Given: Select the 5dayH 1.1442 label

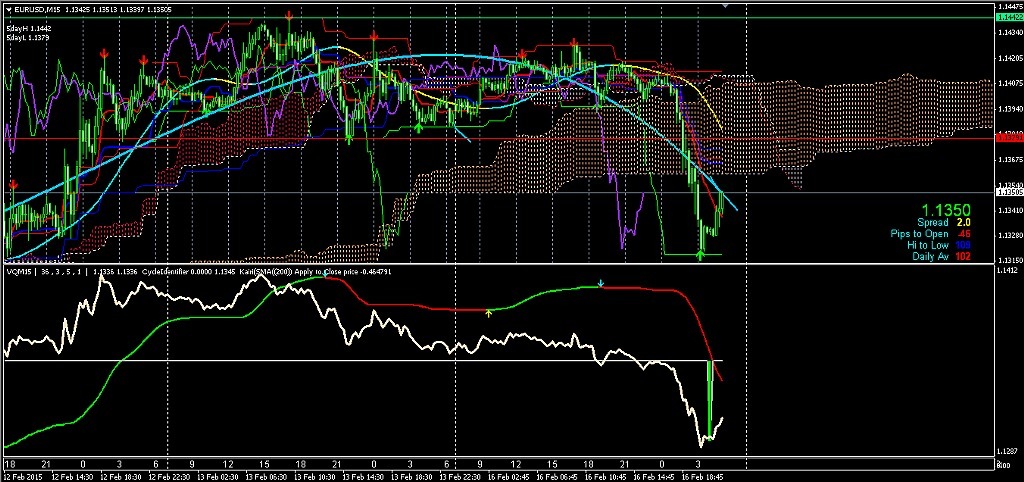Looking at the screenshot, I should [x=29, y=29].
